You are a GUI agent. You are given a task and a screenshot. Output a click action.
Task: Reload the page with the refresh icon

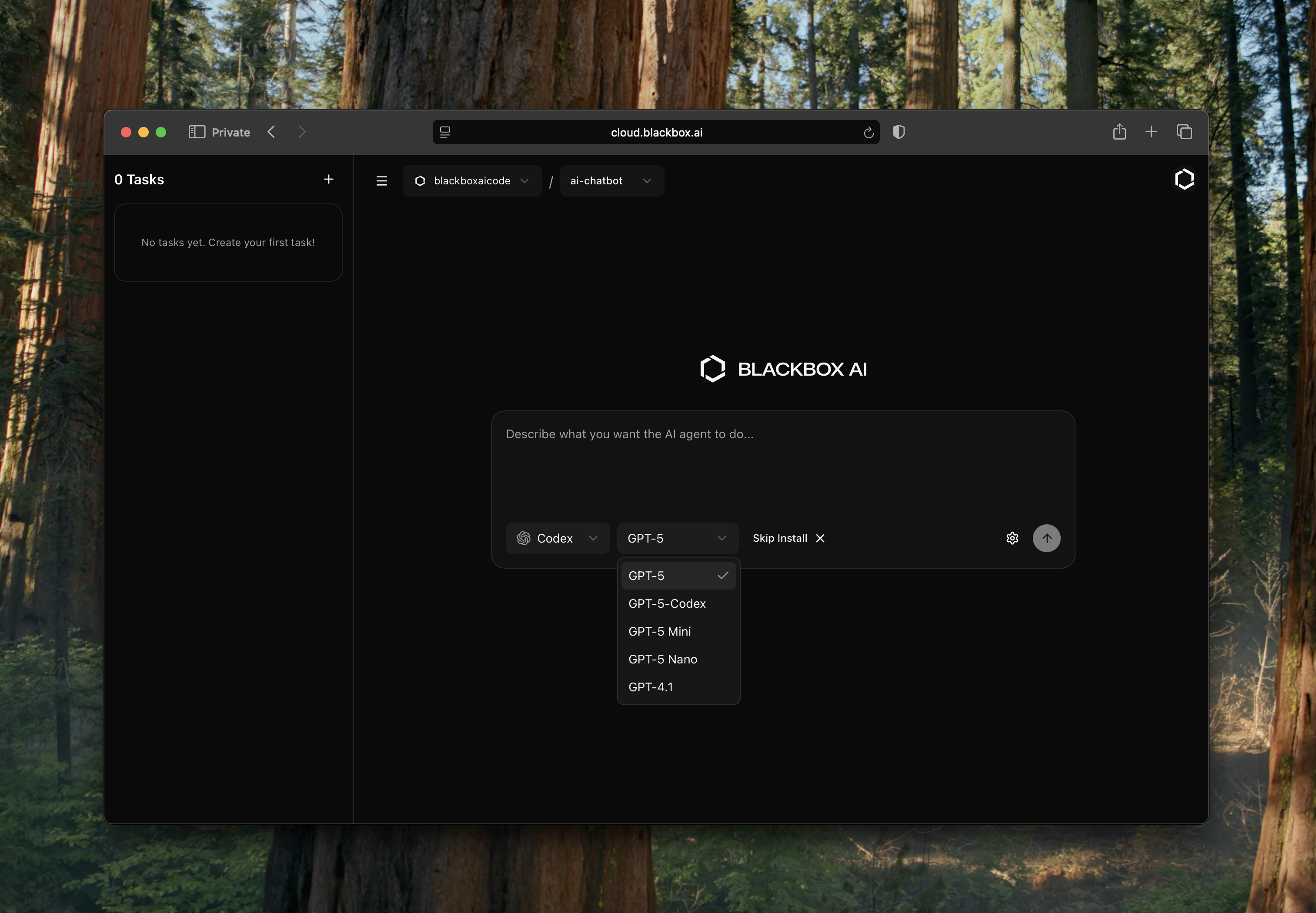(x=868, y=133)
